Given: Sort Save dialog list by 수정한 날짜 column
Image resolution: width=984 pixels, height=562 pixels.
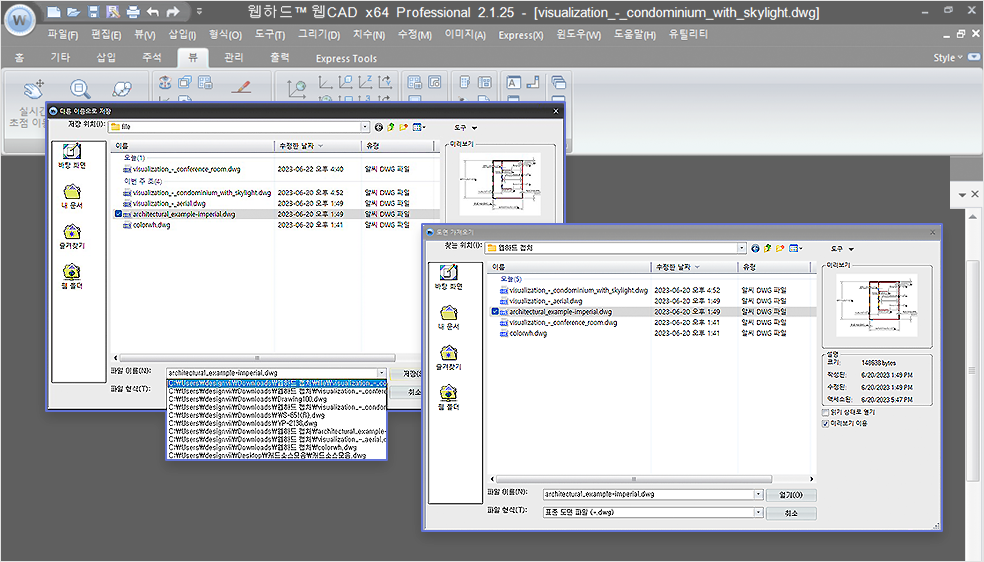Looking at the screenshot, I should pos(318,146).
